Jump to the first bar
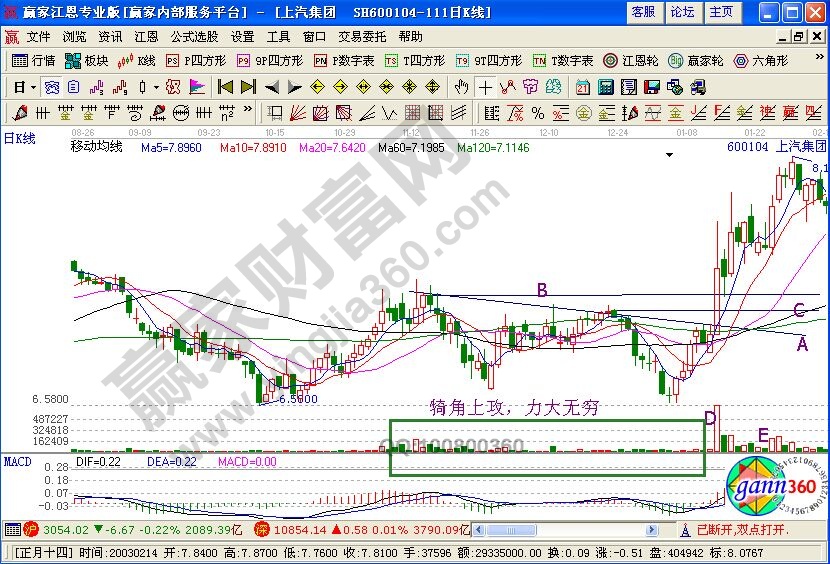830x564 pixels. [x=225, y=87]
